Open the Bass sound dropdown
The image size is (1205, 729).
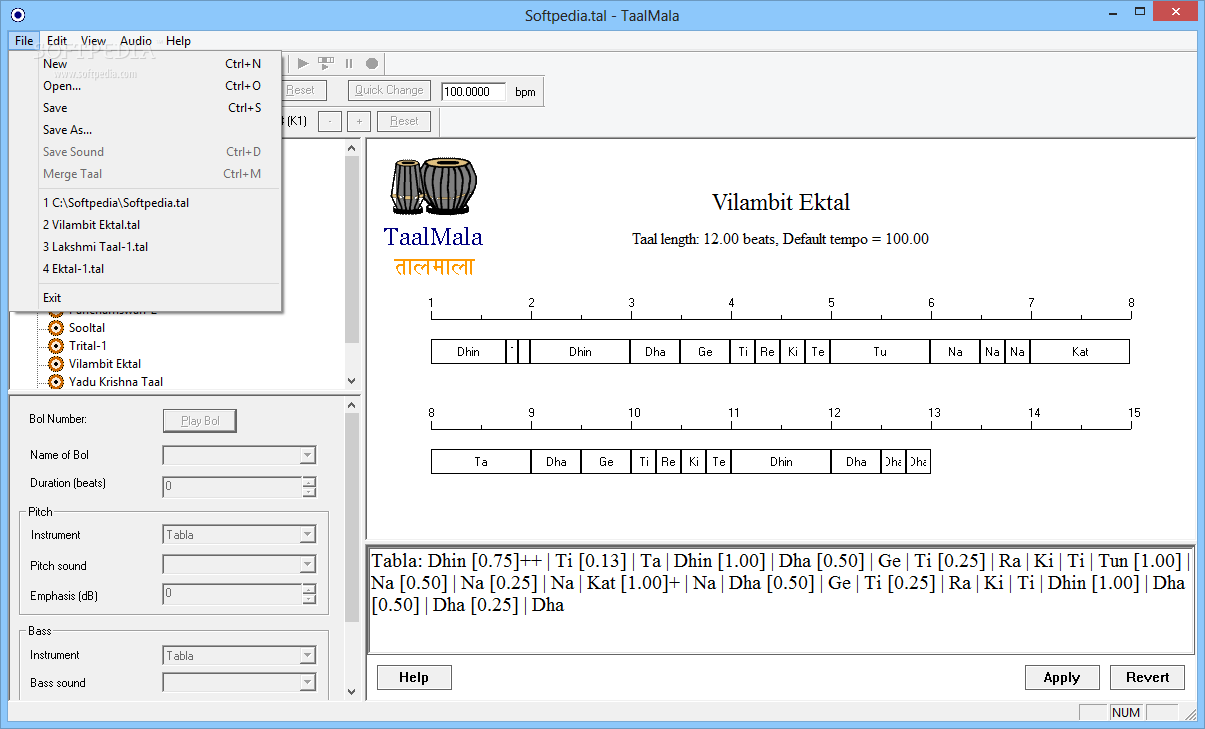(307, 684)
